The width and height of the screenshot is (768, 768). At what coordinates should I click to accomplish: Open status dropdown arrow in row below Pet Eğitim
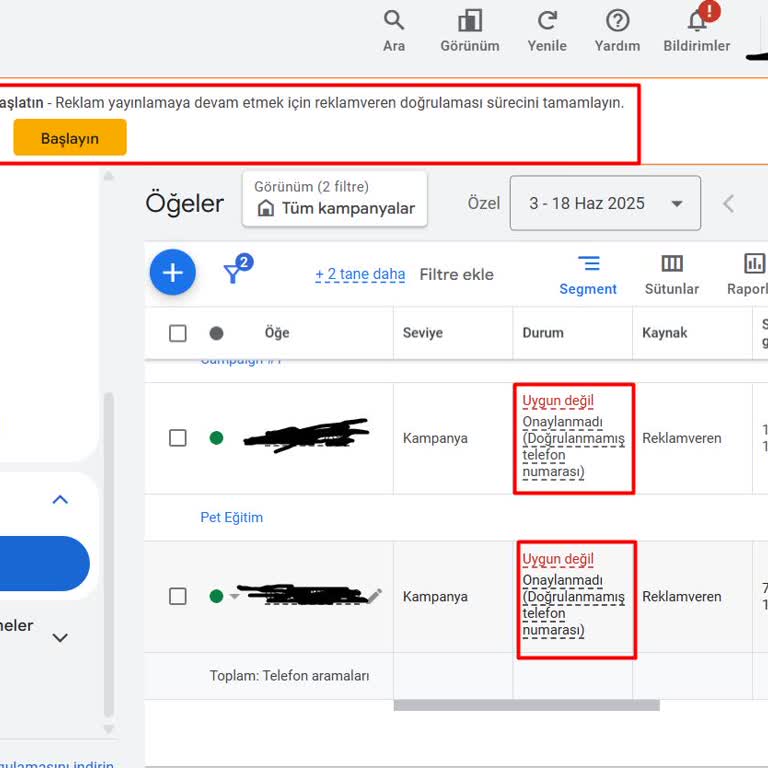(x=235, y=596)
